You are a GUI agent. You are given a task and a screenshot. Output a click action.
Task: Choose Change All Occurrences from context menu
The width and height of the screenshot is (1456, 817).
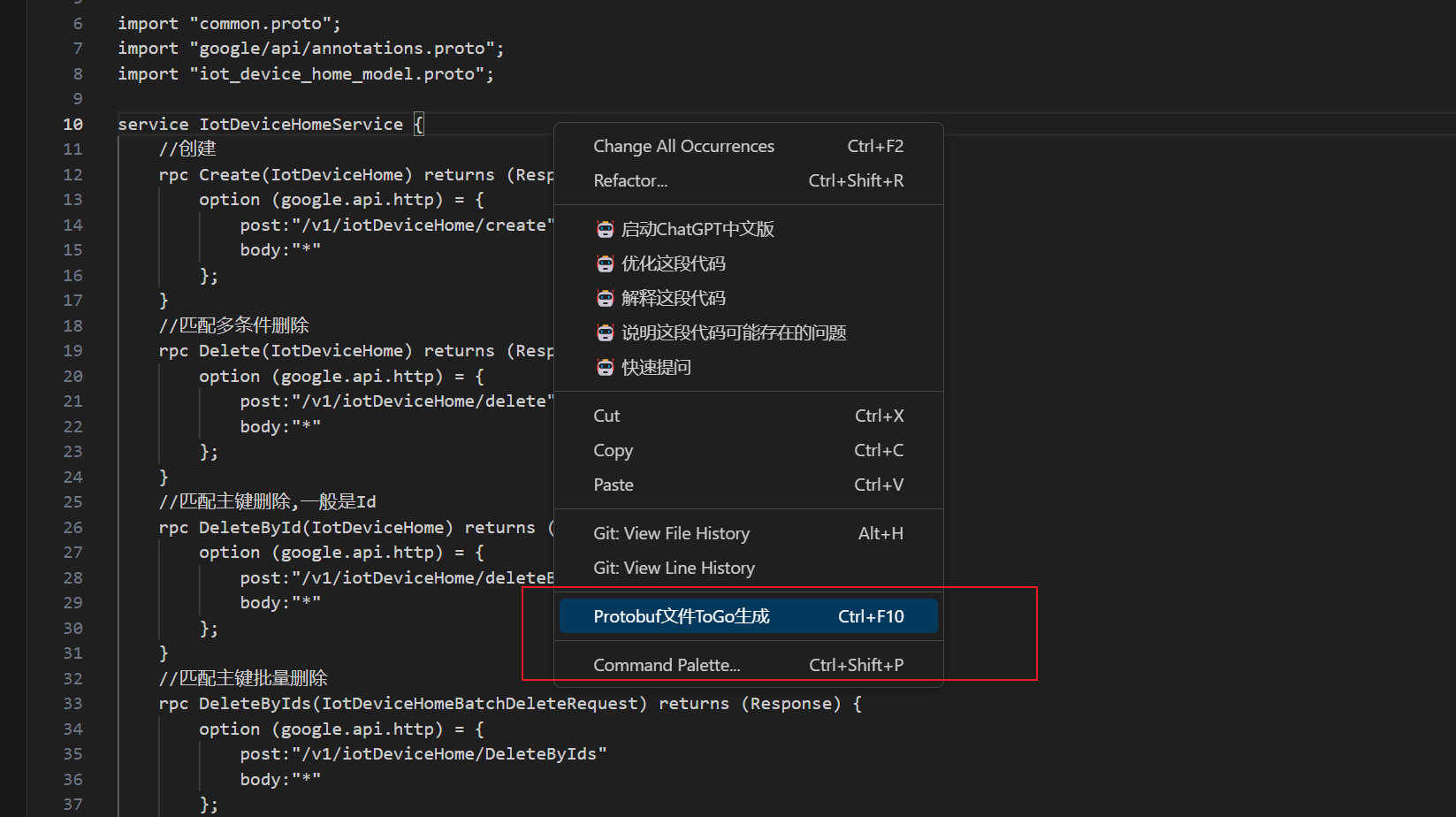point(749,147)
